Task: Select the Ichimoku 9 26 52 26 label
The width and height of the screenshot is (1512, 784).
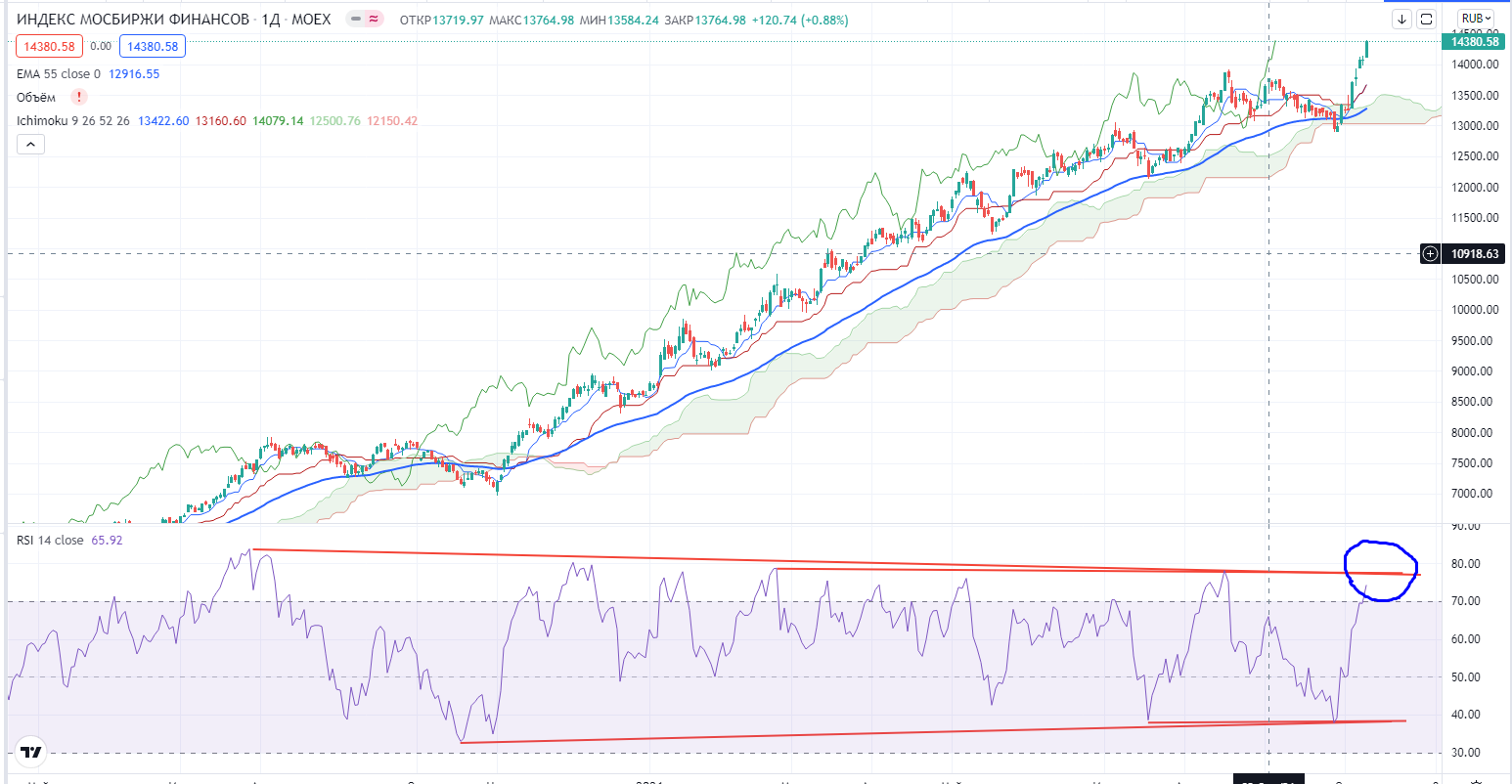Action: (x=73, y=120)
